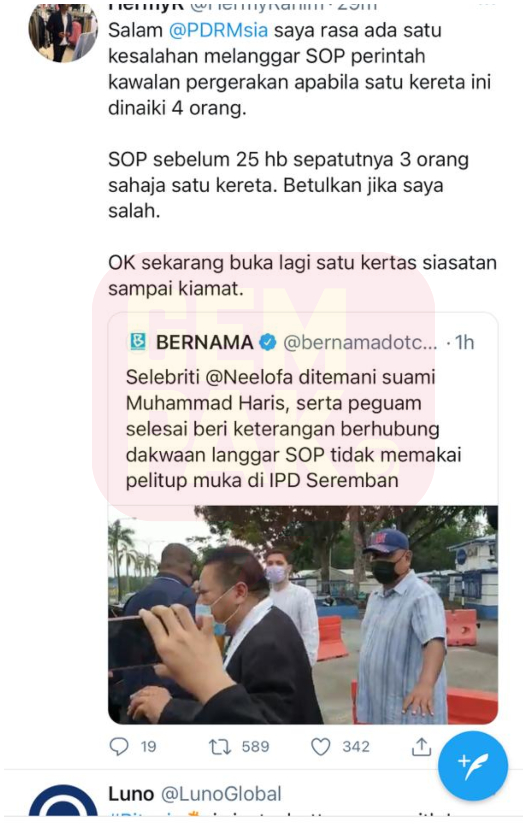Open the share upload icon
527x832 pixels.
coord(421,747)
